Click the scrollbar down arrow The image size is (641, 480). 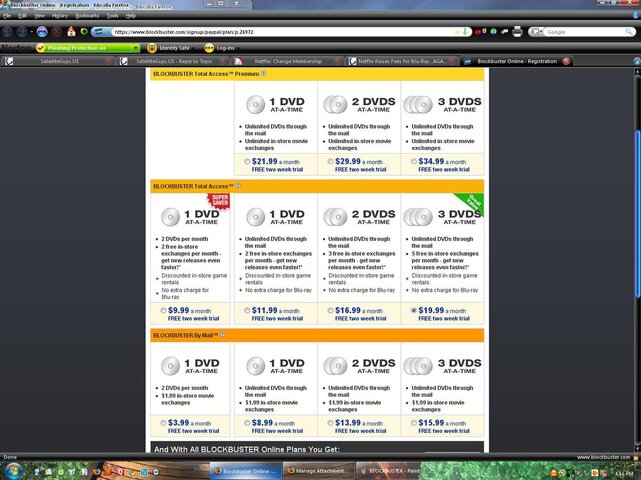[x=637, y=449]
